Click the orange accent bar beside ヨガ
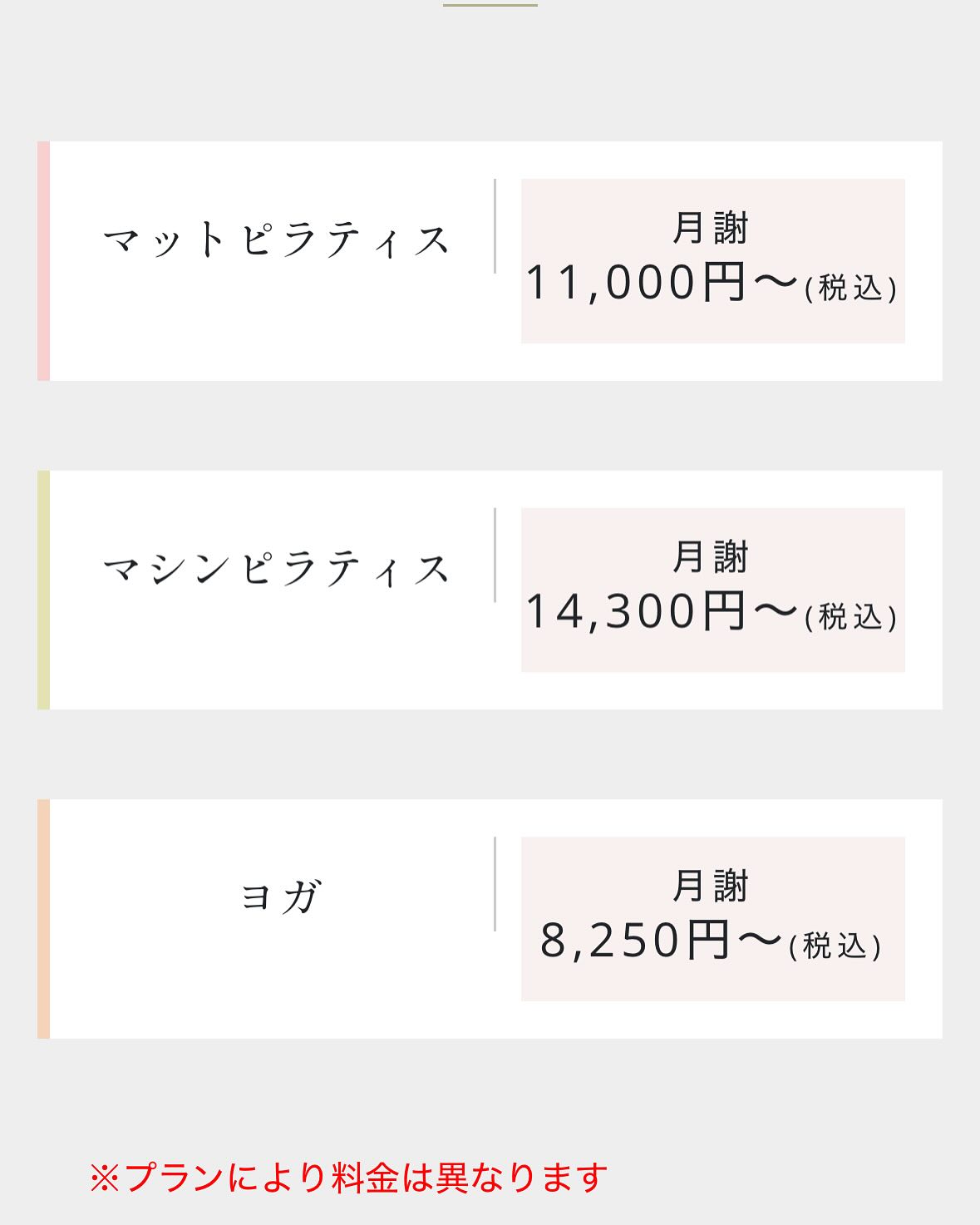The height and width of the screenshot is (1225, 980). pos(43,919)
